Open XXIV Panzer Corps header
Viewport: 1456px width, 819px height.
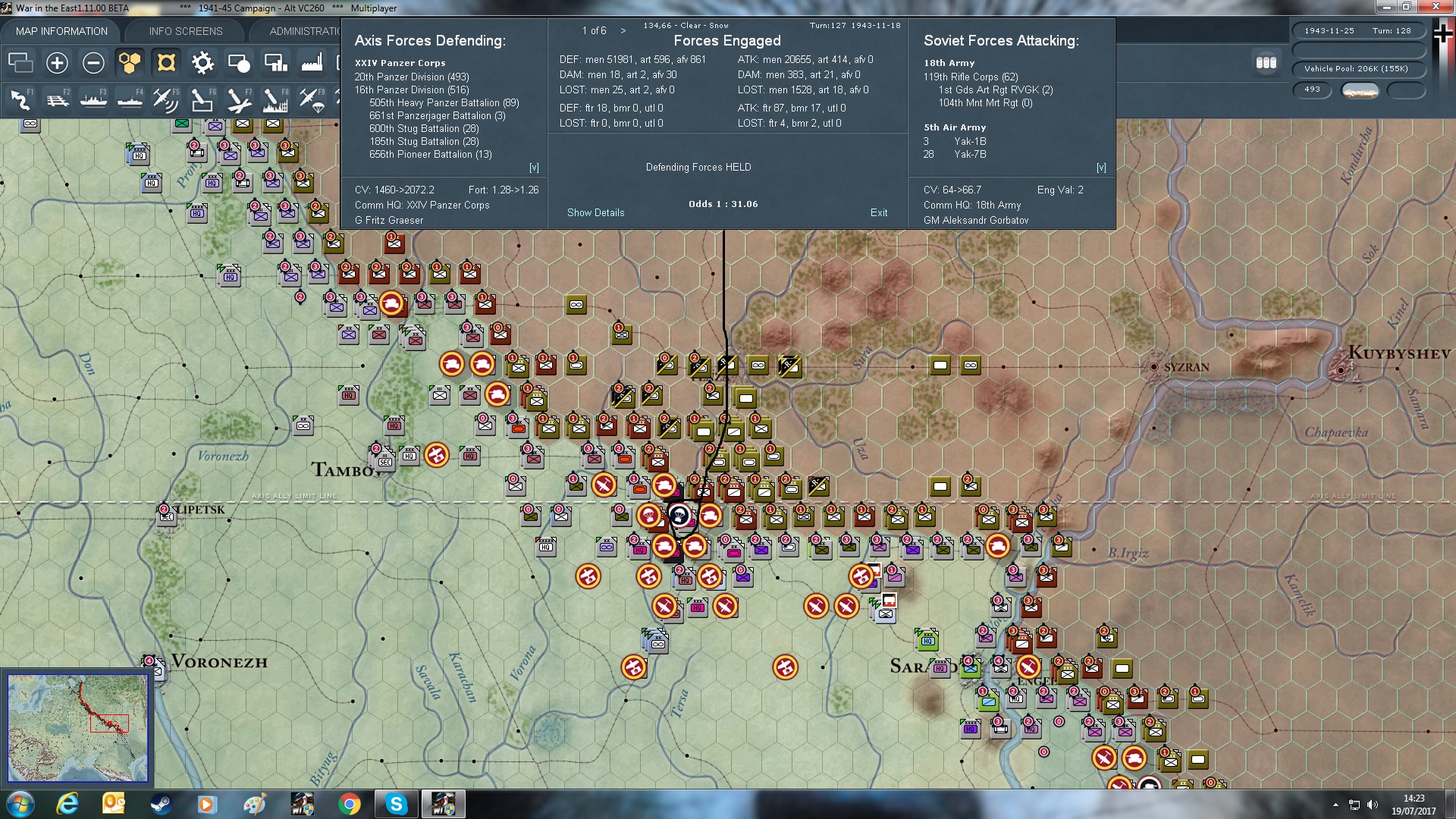click(x=400, y=63)
